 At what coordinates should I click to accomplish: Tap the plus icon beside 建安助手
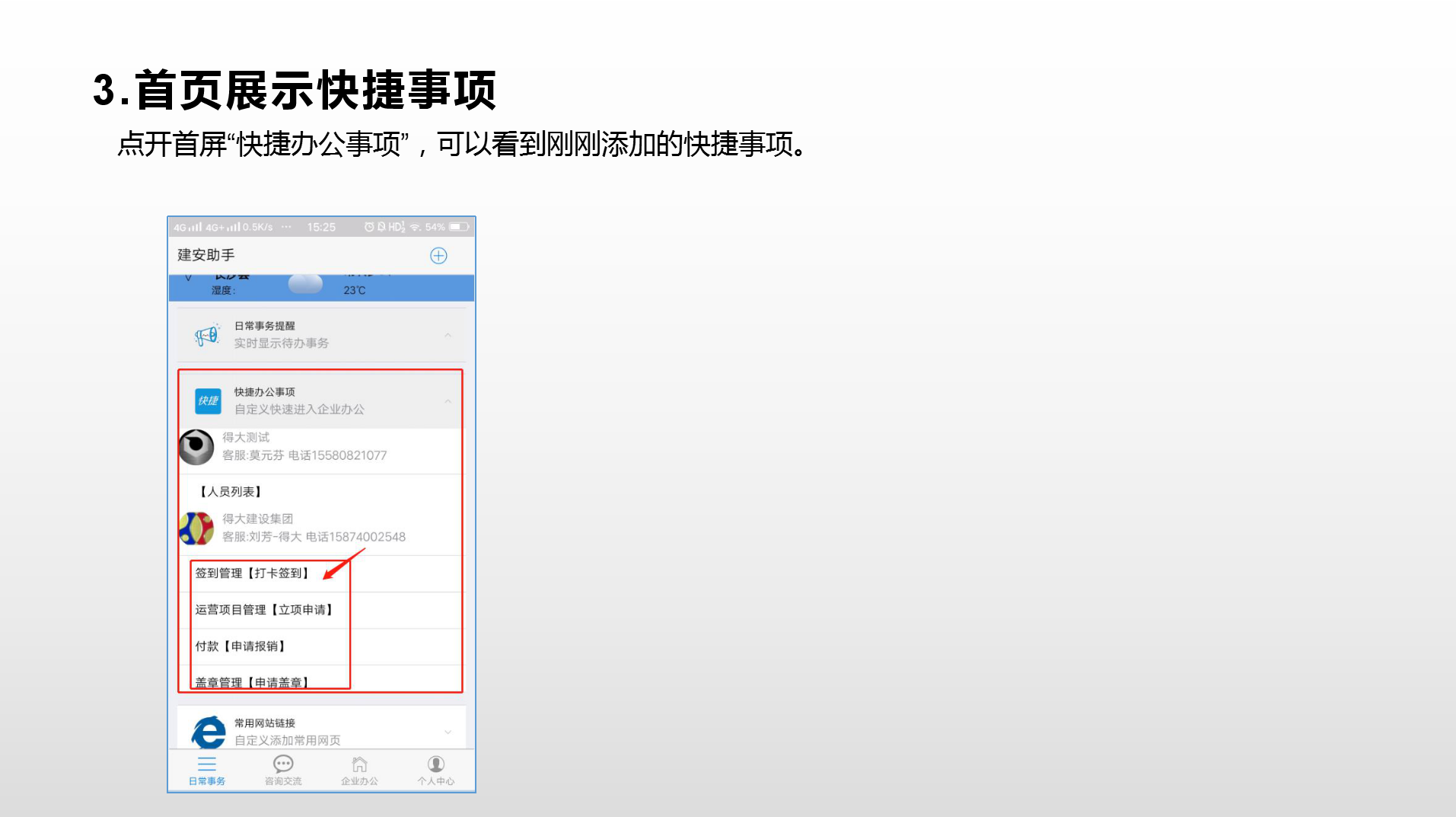(438, 256)
